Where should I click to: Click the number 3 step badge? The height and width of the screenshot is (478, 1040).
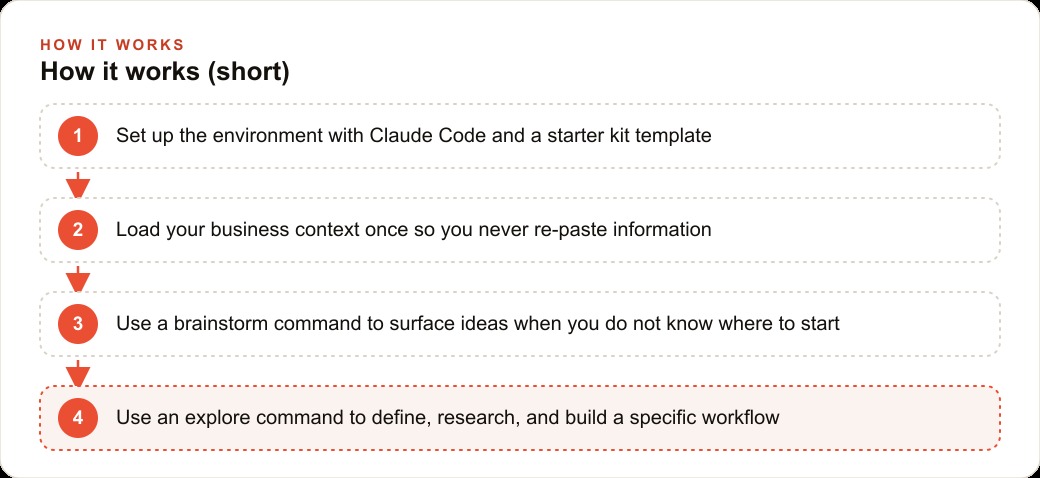point(78,324)
